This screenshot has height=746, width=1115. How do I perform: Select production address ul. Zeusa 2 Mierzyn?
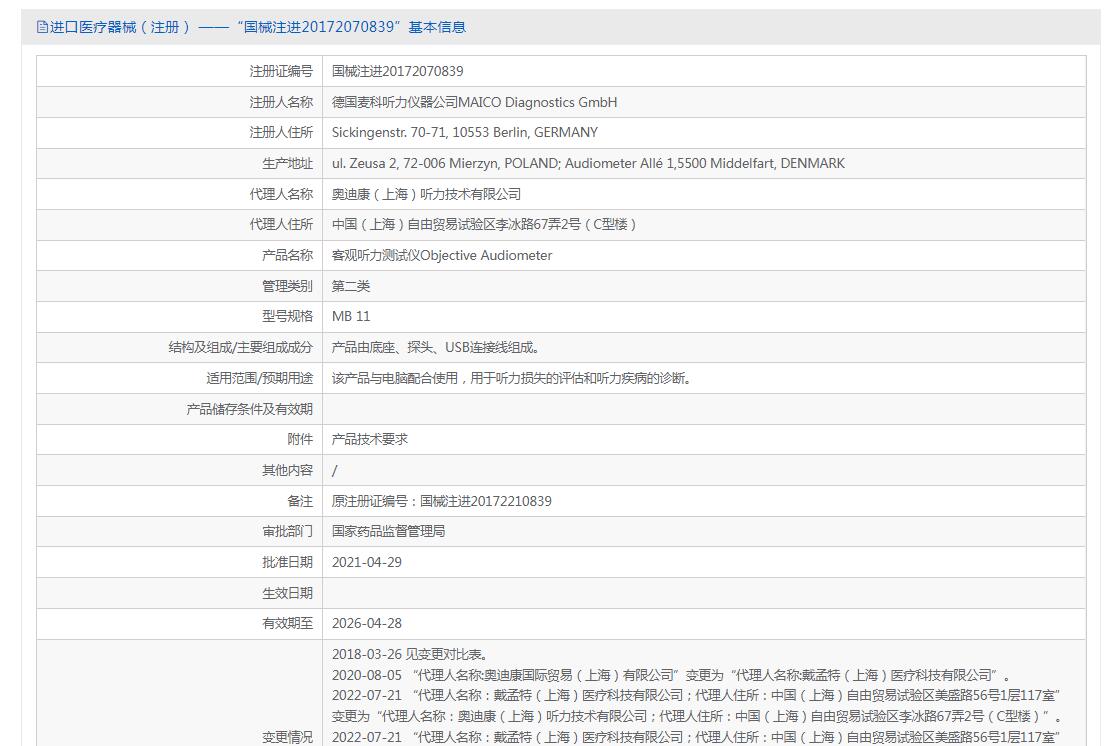[588, 164]
